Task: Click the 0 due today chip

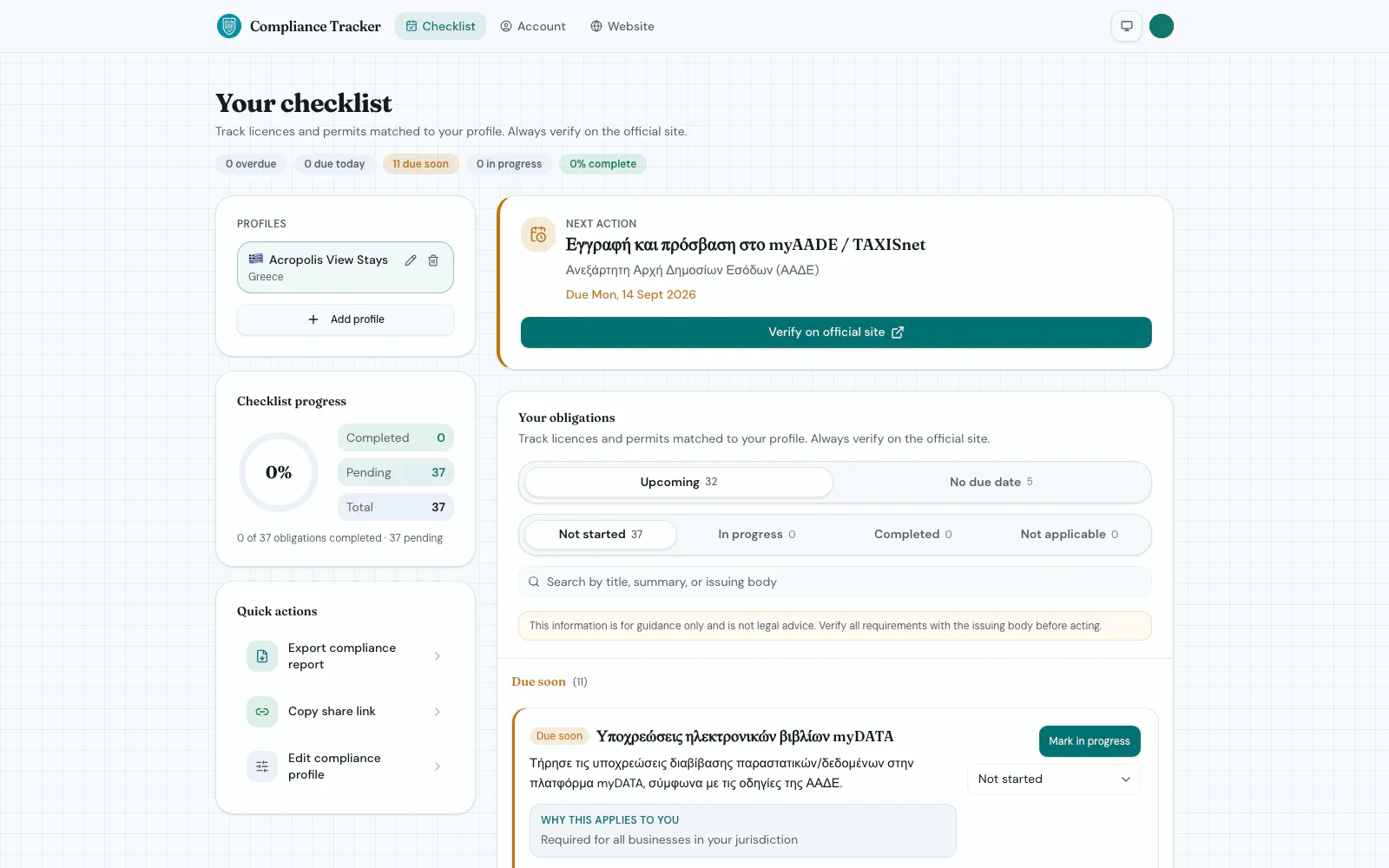Action: 334,164
